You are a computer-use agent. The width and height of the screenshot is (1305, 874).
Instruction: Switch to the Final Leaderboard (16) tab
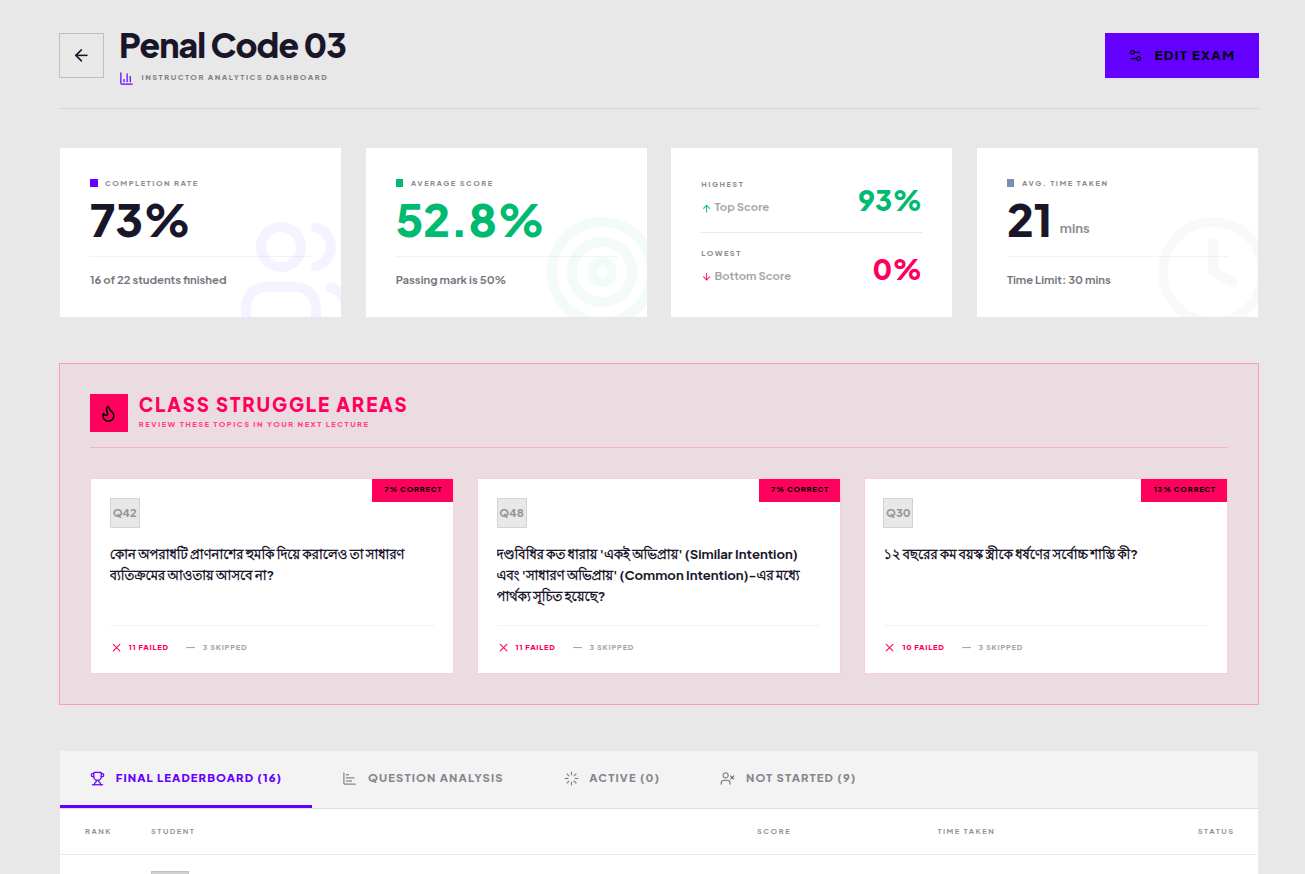click(186, 778)
